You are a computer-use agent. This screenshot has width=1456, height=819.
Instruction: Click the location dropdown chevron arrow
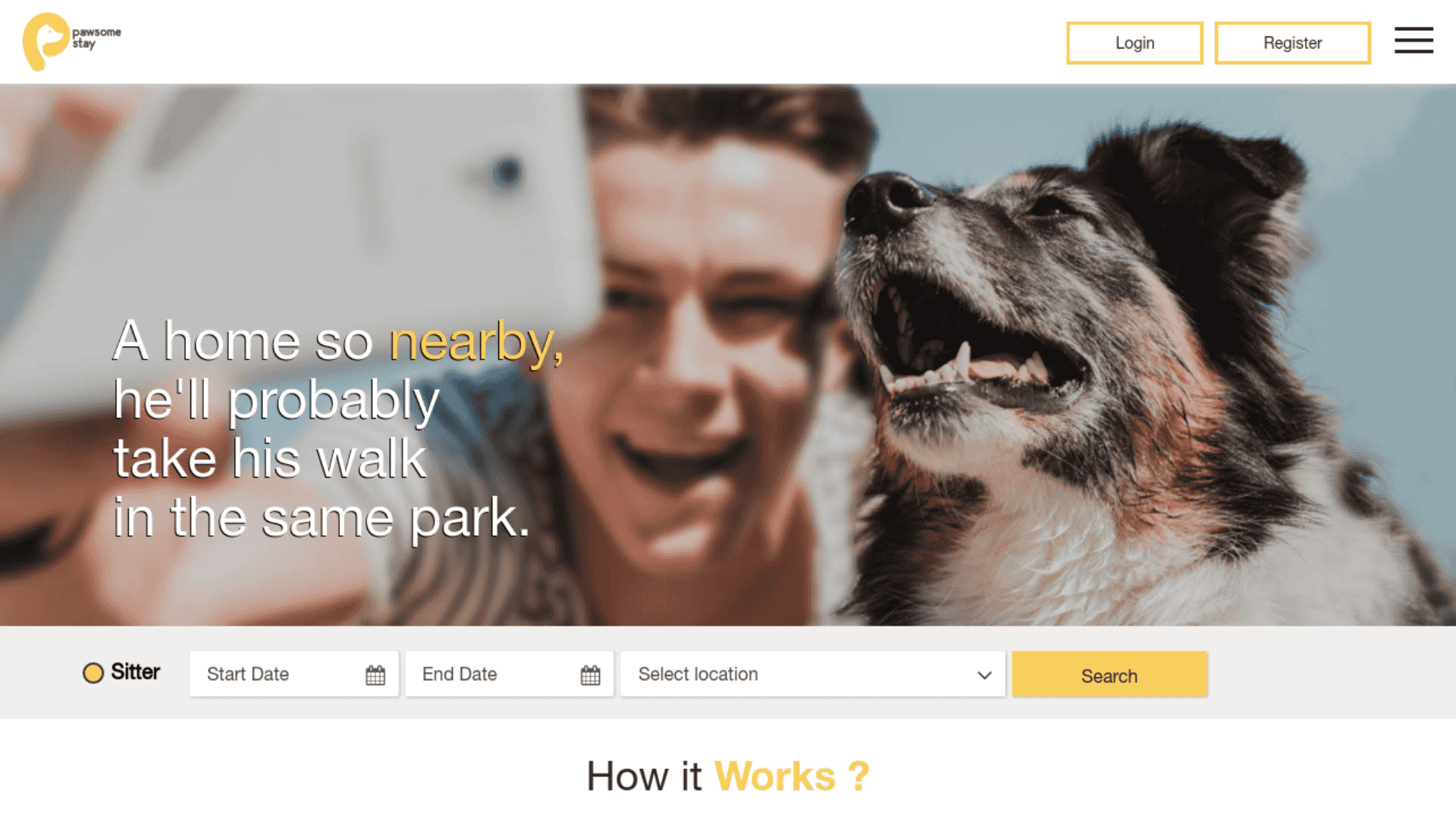tap(984, 675)
